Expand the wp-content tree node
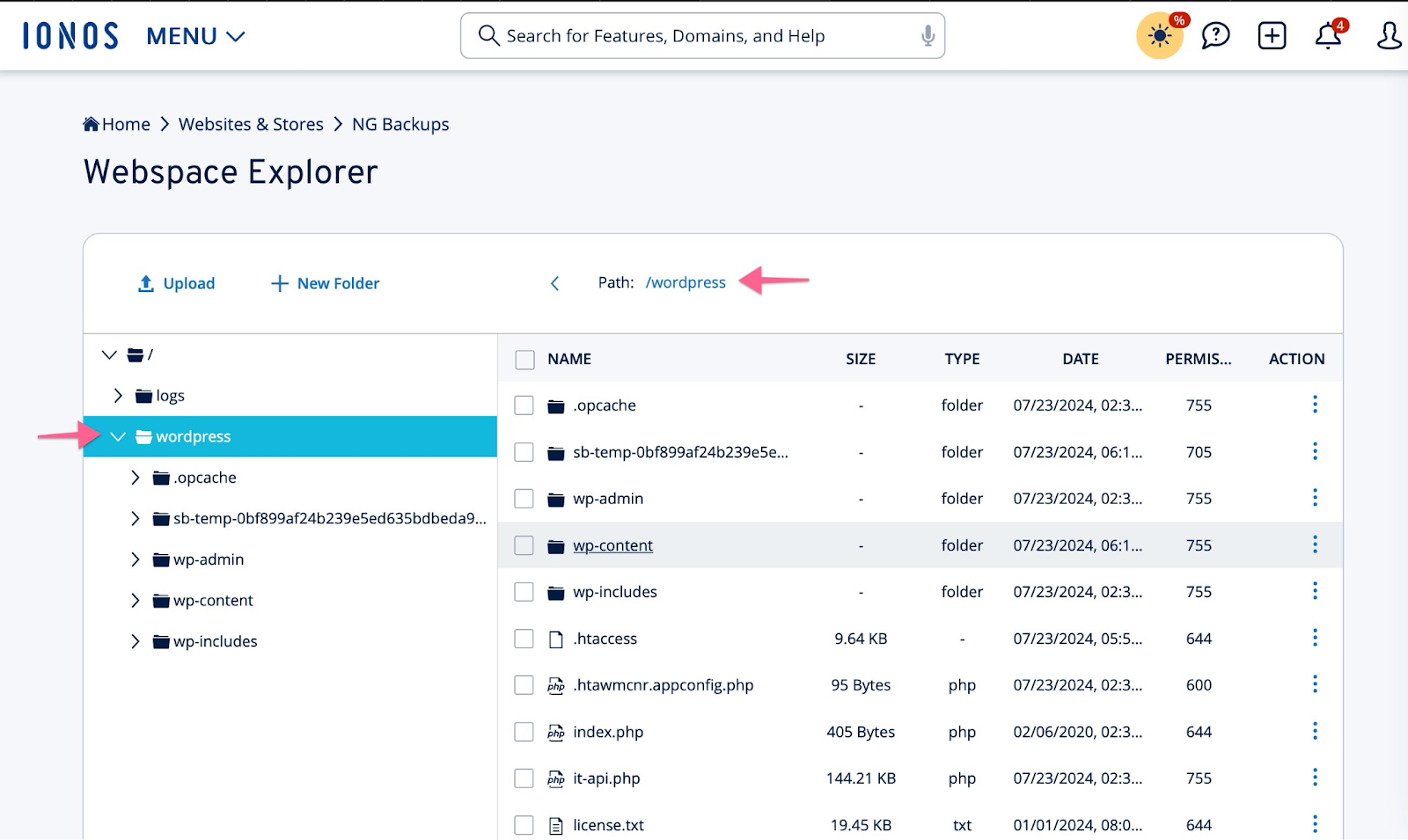Image resolution: width=1408 pixels, height=840 pixels. [135, 601]
